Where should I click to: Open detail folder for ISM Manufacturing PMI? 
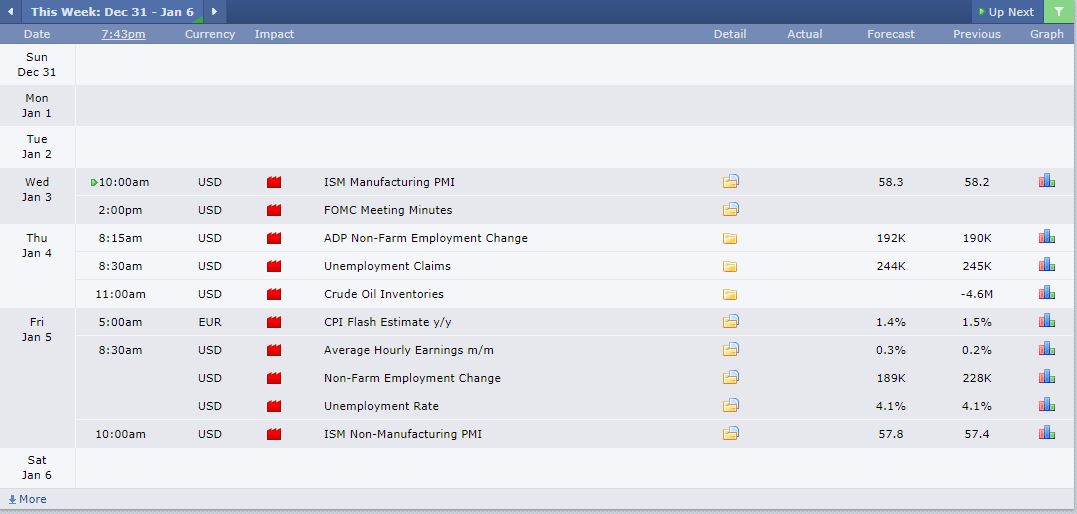click(730, 182)
